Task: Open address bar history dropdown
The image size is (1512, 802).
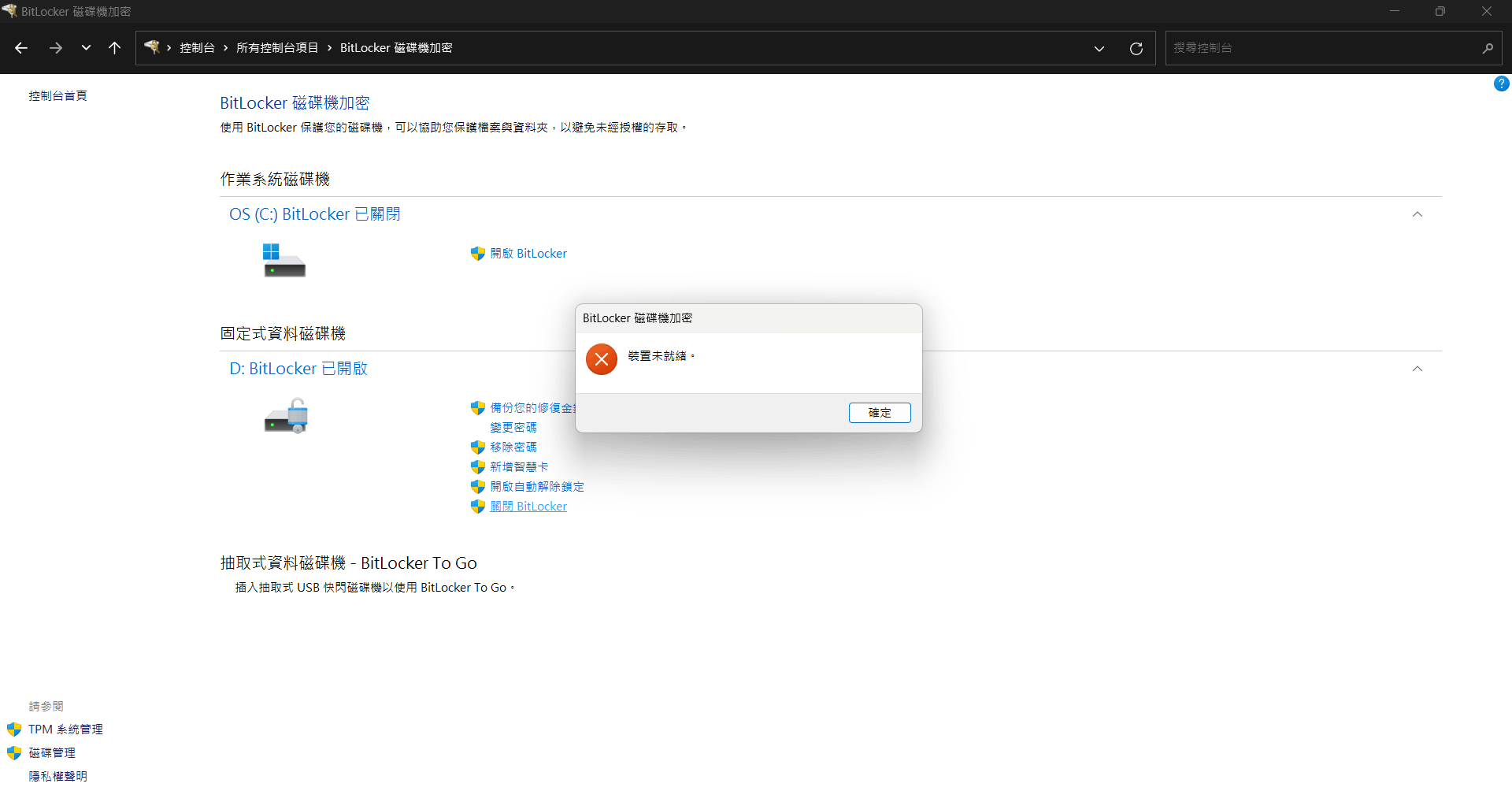Action: pos(1099,48)
